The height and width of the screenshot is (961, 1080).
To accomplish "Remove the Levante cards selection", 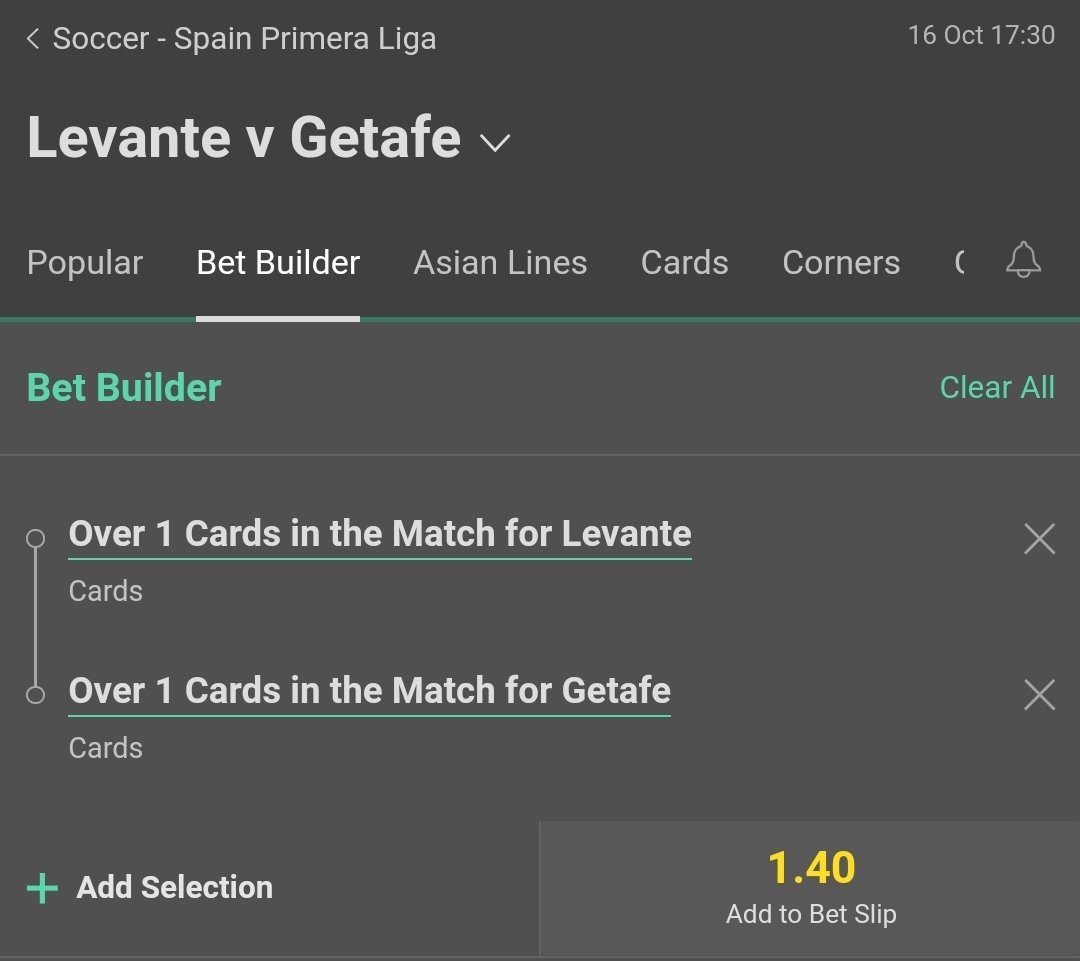I will [1039, 539].
